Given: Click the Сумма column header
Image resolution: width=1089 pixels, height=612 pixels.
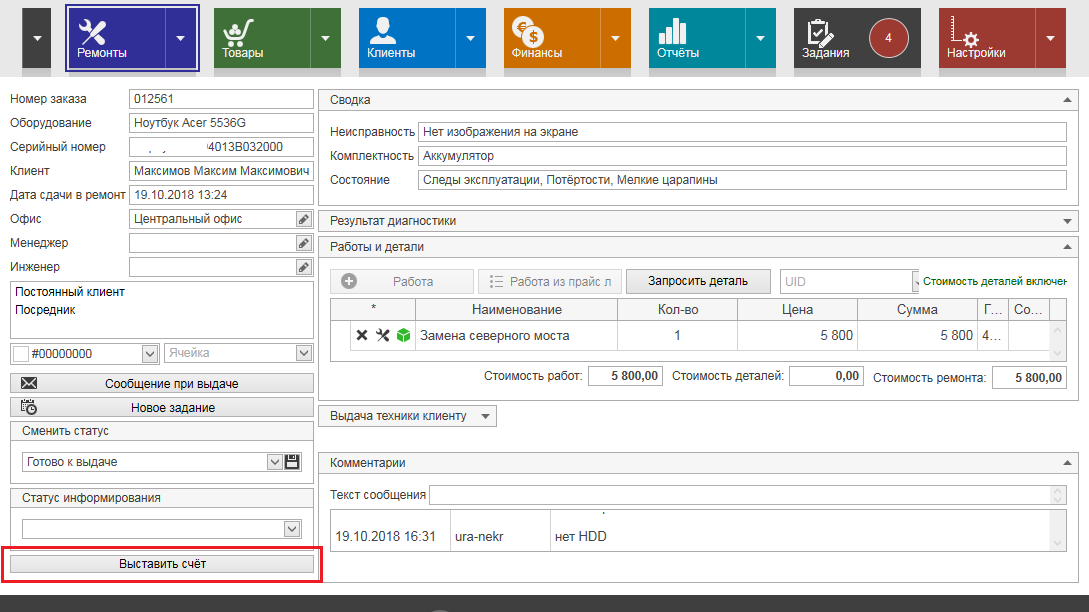Looking at the screenshot, I should pyautogui.click(x=917, y=310).
